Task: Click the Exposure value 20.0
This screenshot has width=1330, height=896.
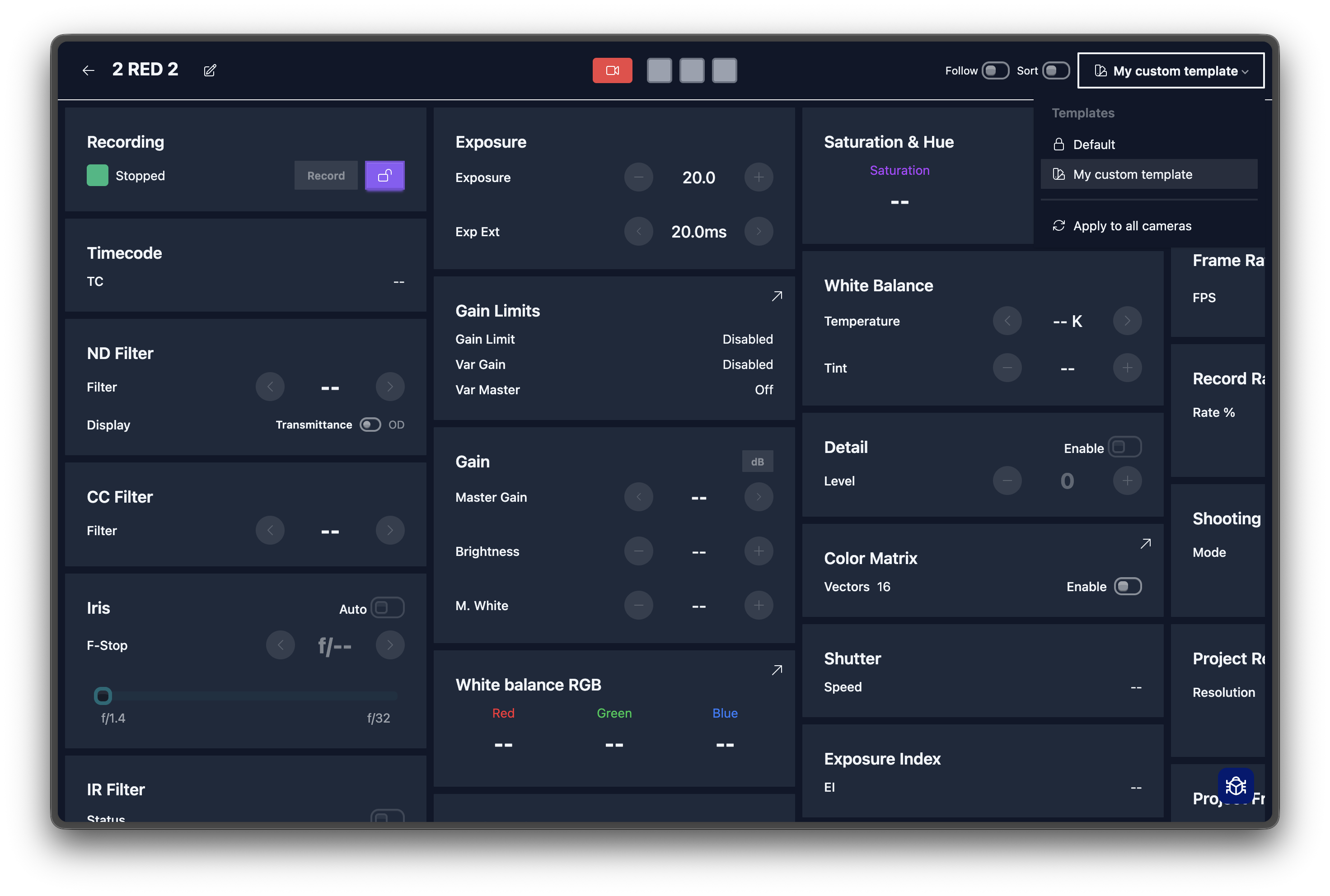Action: 698,178
